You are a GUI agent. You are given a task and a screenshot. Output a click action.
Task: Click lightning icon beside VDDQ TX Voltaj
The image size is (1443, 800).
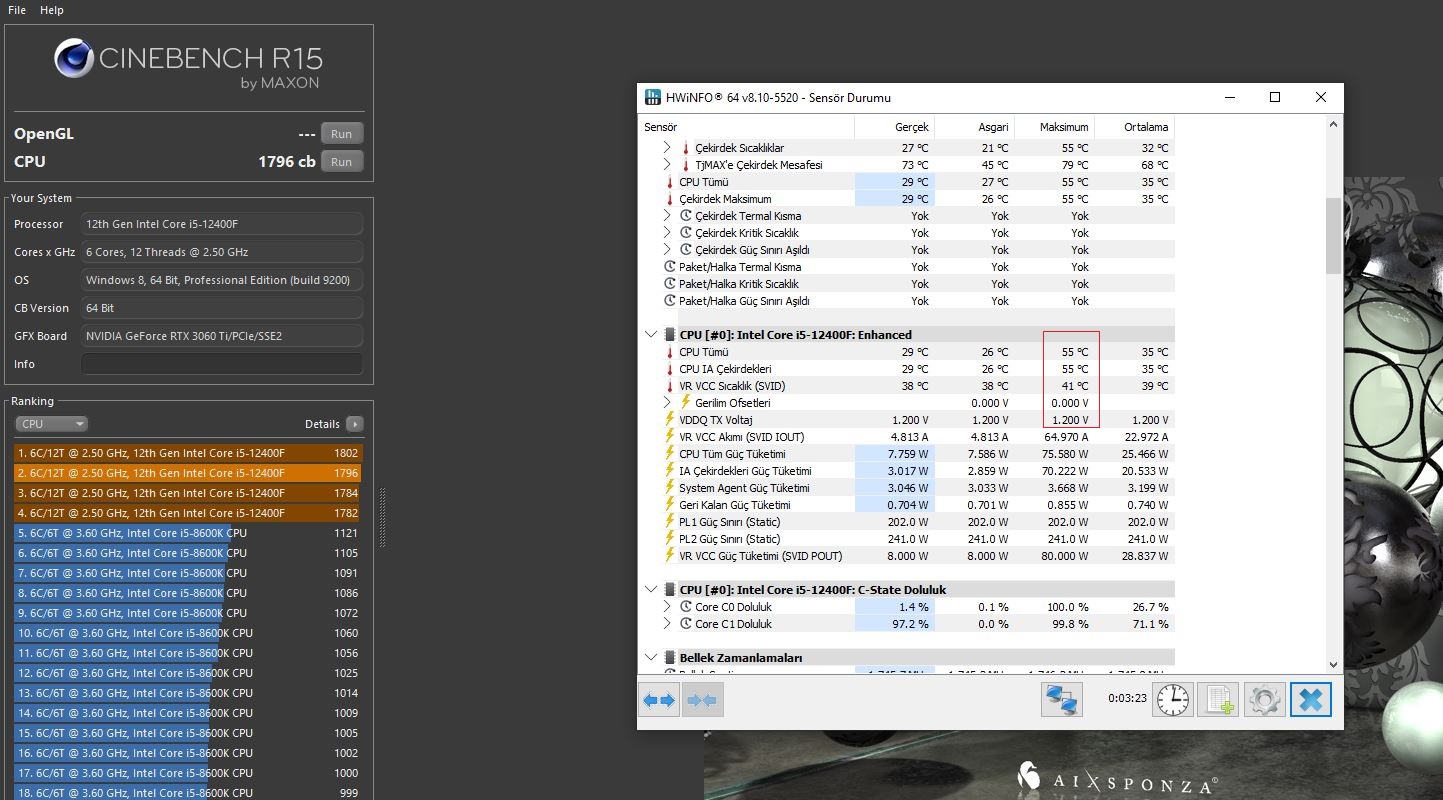[670, 420]
